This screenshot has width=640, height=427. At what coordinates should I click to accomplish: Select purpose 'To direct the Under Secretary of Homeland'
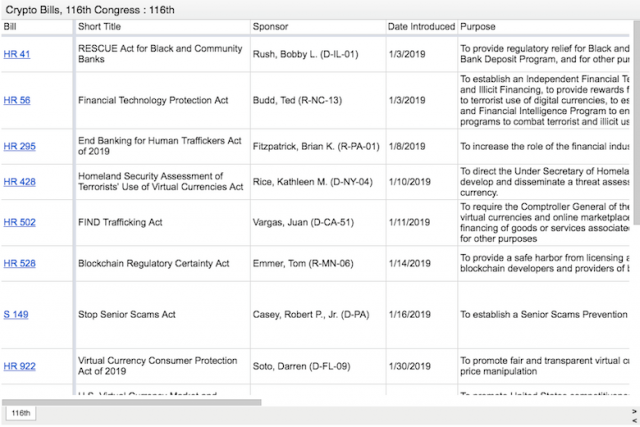[x=544, y=182]
